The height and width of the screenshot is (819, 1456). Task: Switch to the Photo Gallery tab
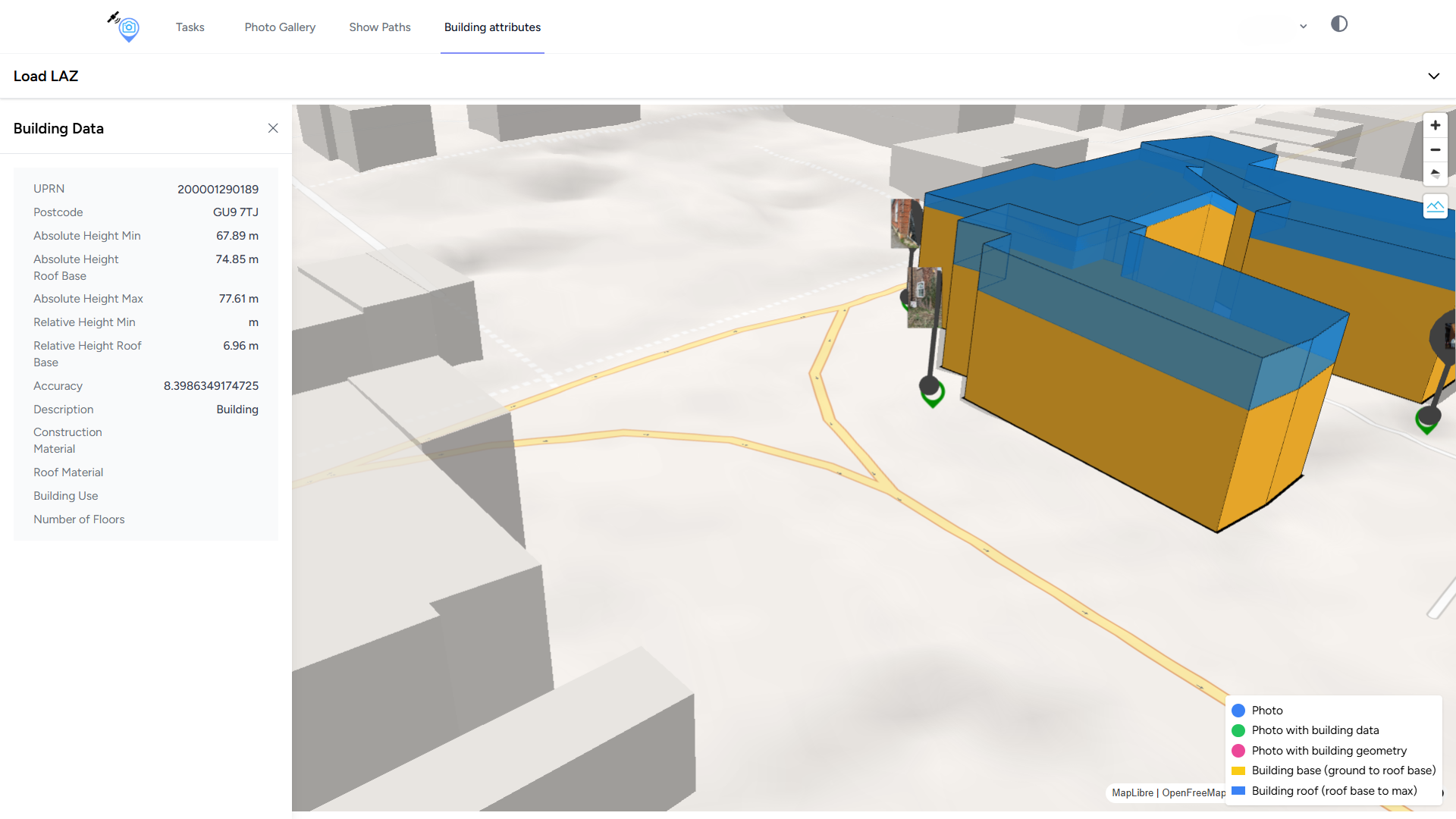tap(280, 27)
